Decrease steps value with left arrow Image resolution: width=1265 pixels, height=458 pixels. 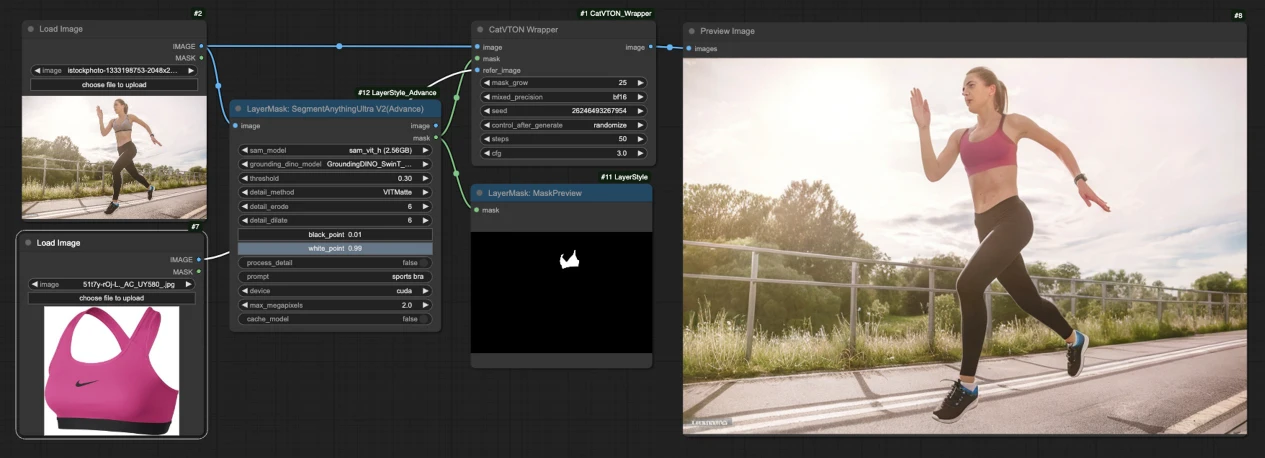click(x=486, y=139)
